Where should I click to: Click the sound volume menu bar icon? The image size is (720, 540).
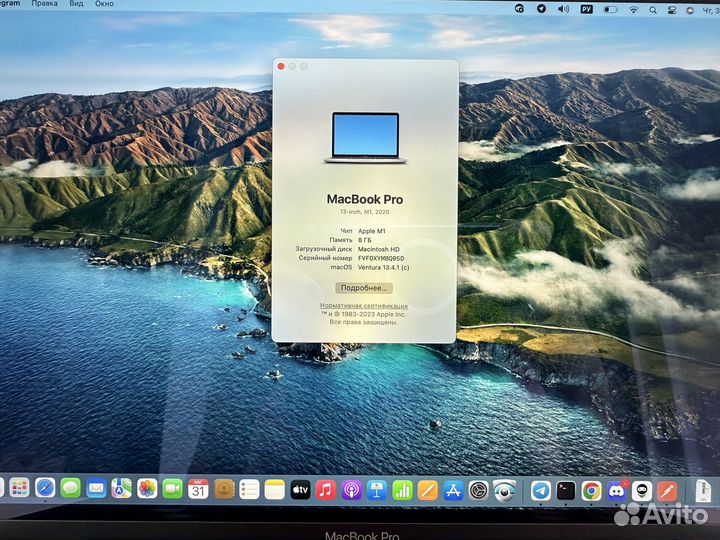click(563, 9)
